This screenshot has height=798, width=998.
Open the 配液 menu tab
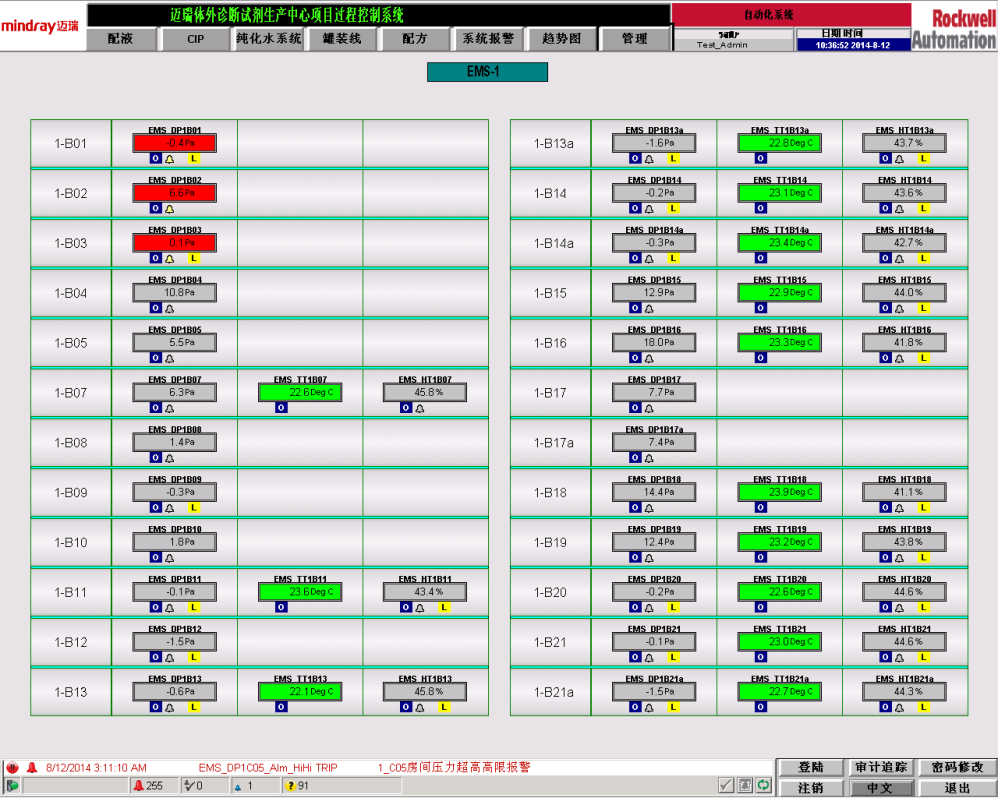click(120, 39)
